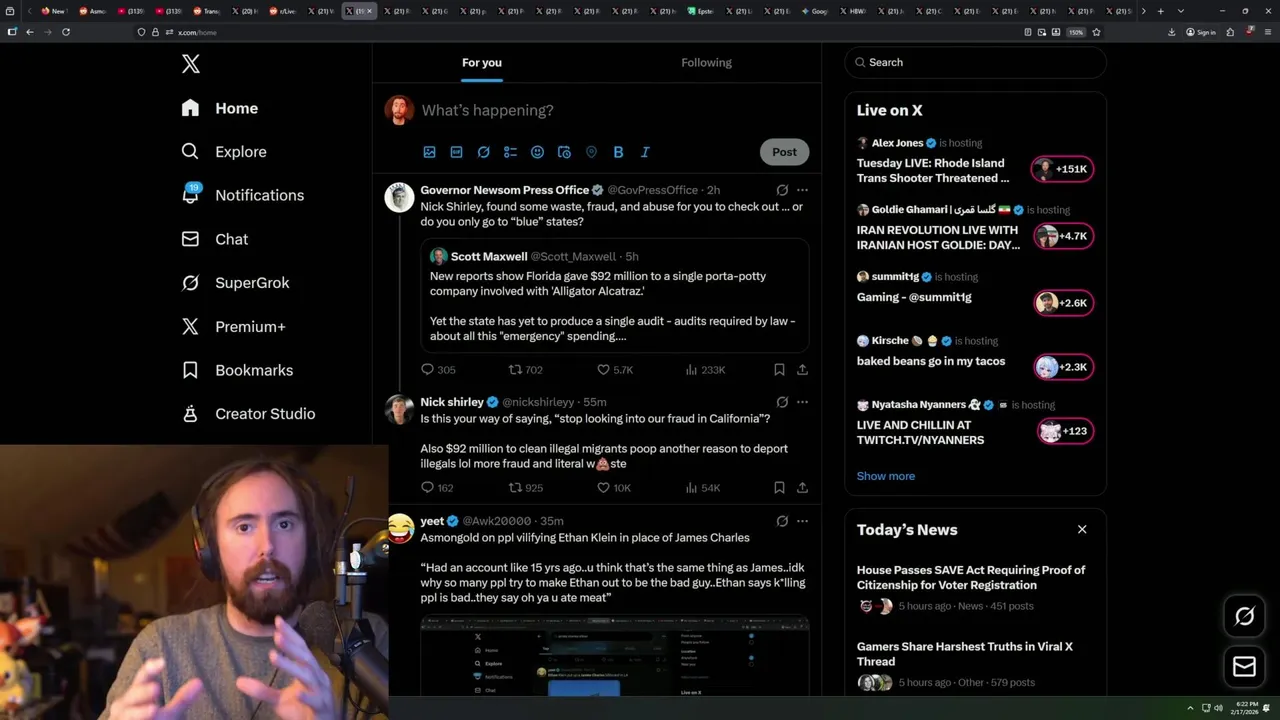This screenshot has height=720, width=1280.
Task: Bookmark the Governor Newsom post
Action: (779, 370)
